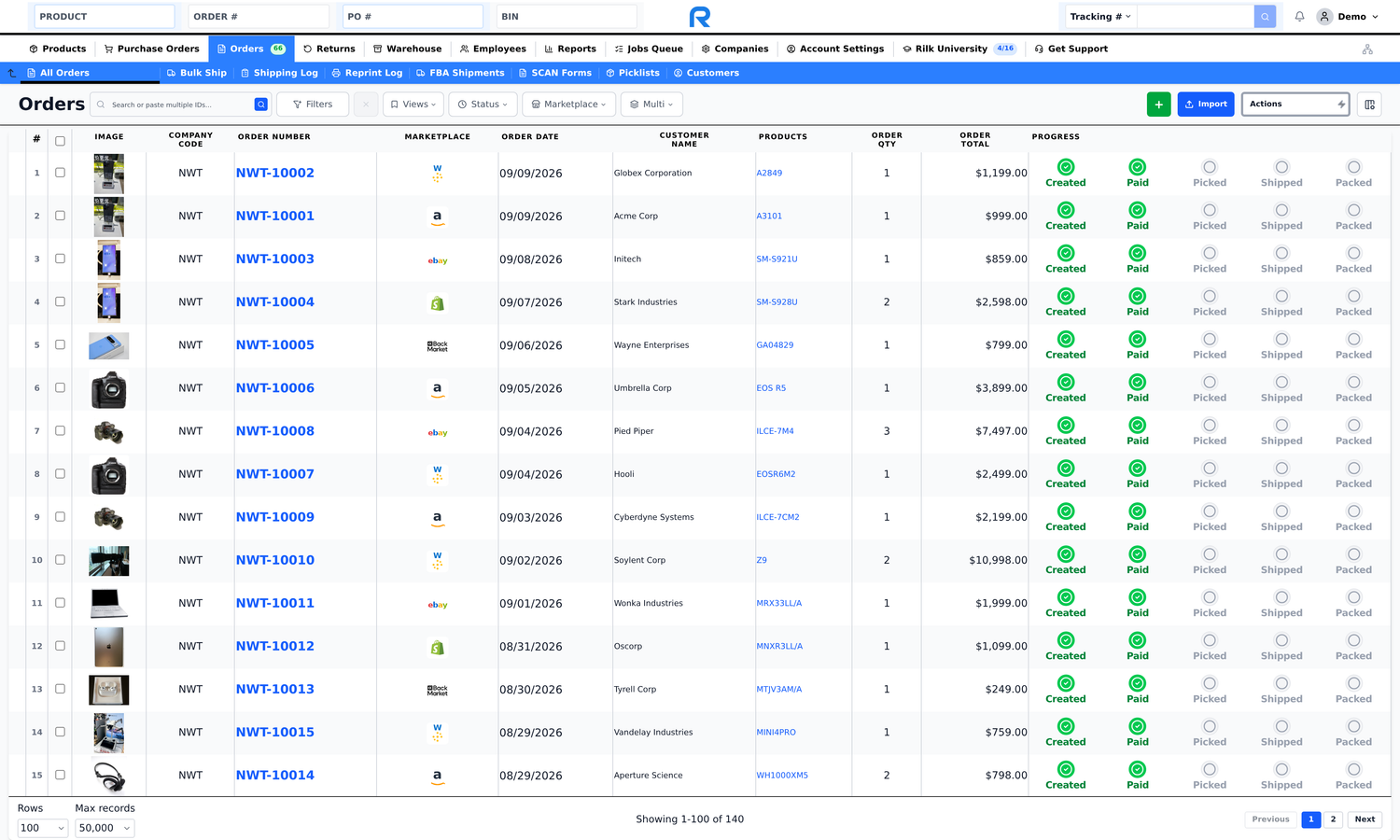Viewport: 1400px width, 840px height.
Task: Open the column layout settings icon
Action: click(1369, 105)
